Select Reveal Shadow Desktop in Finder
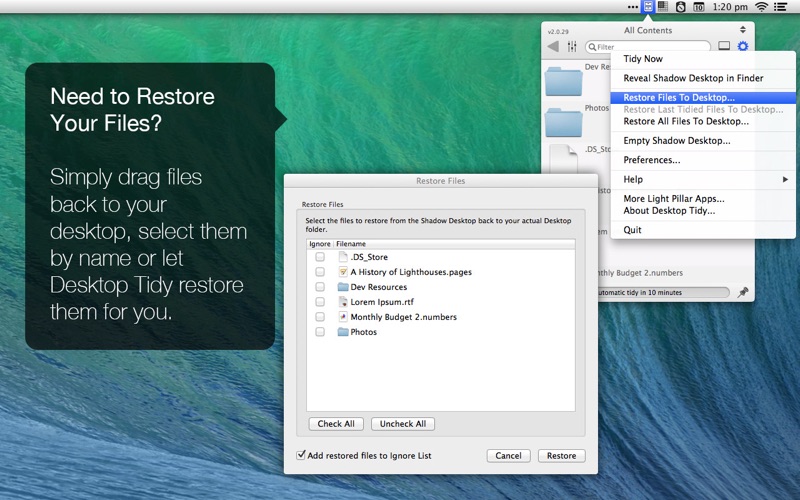Image resolution: width=800 pixels, height=500 pixels. (703, 78)
